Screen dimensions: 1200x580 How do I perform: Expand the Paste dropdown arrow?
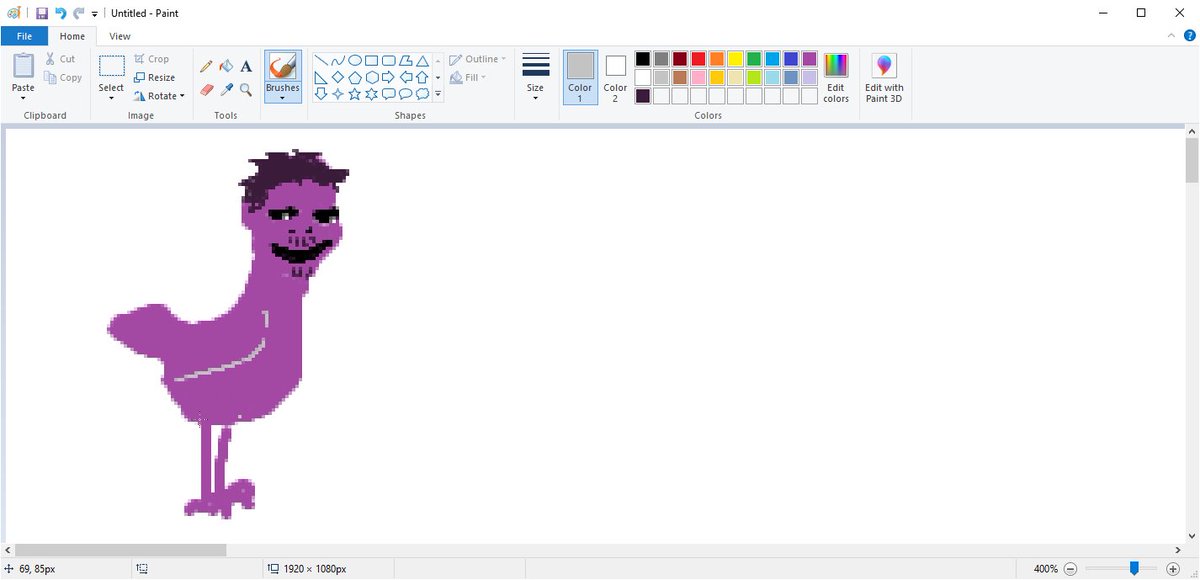coord(23,98)
